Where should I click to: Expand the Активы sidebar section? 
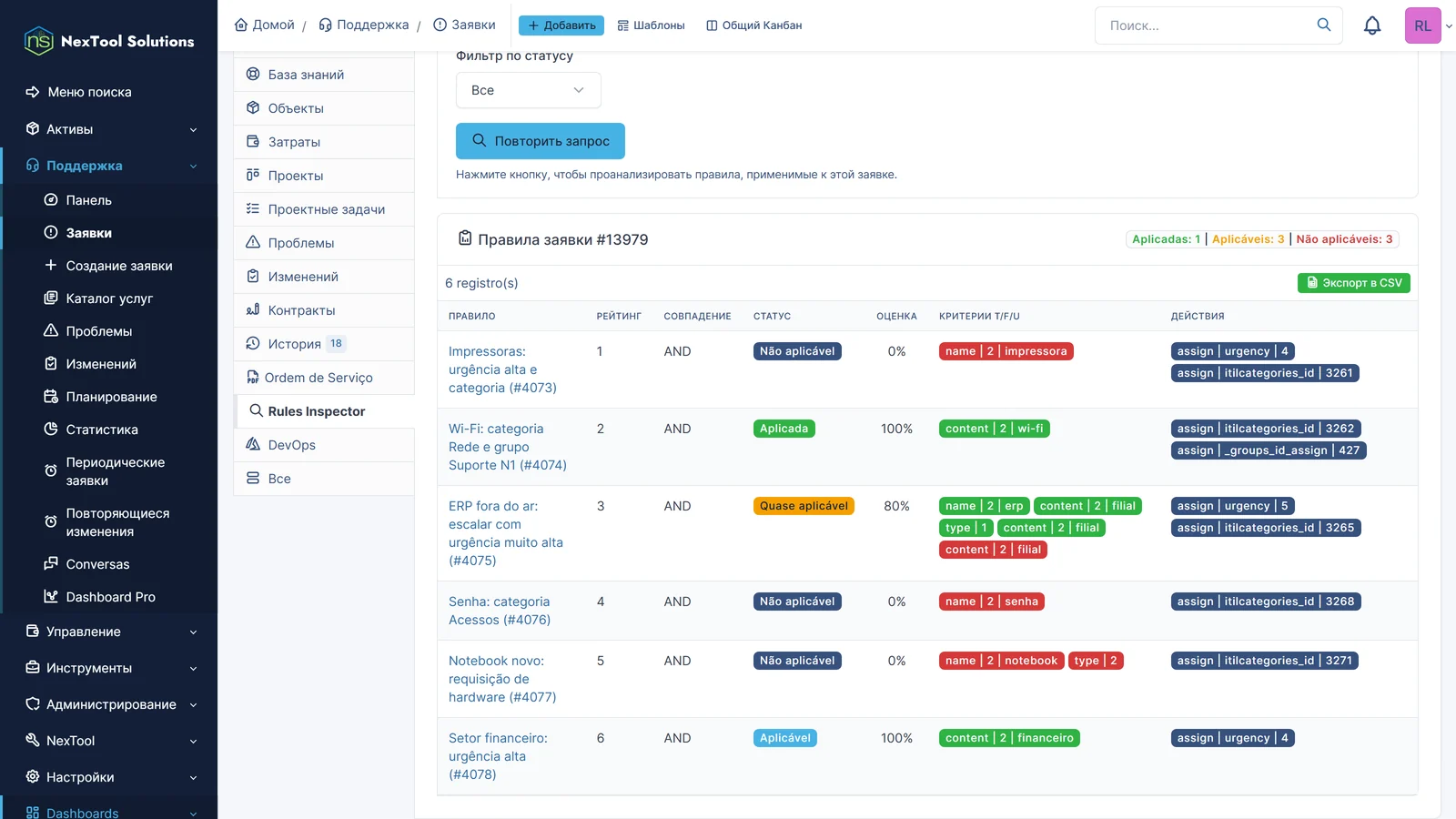click(x=109, y=129)
